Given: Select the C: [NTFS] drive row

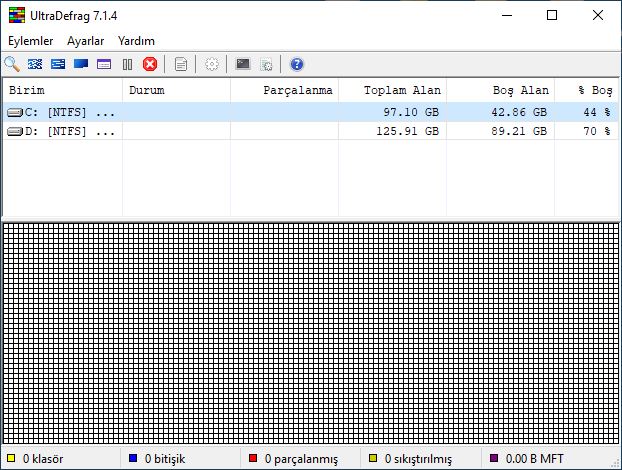Looking at the screenshot, I should coord(311,112).
